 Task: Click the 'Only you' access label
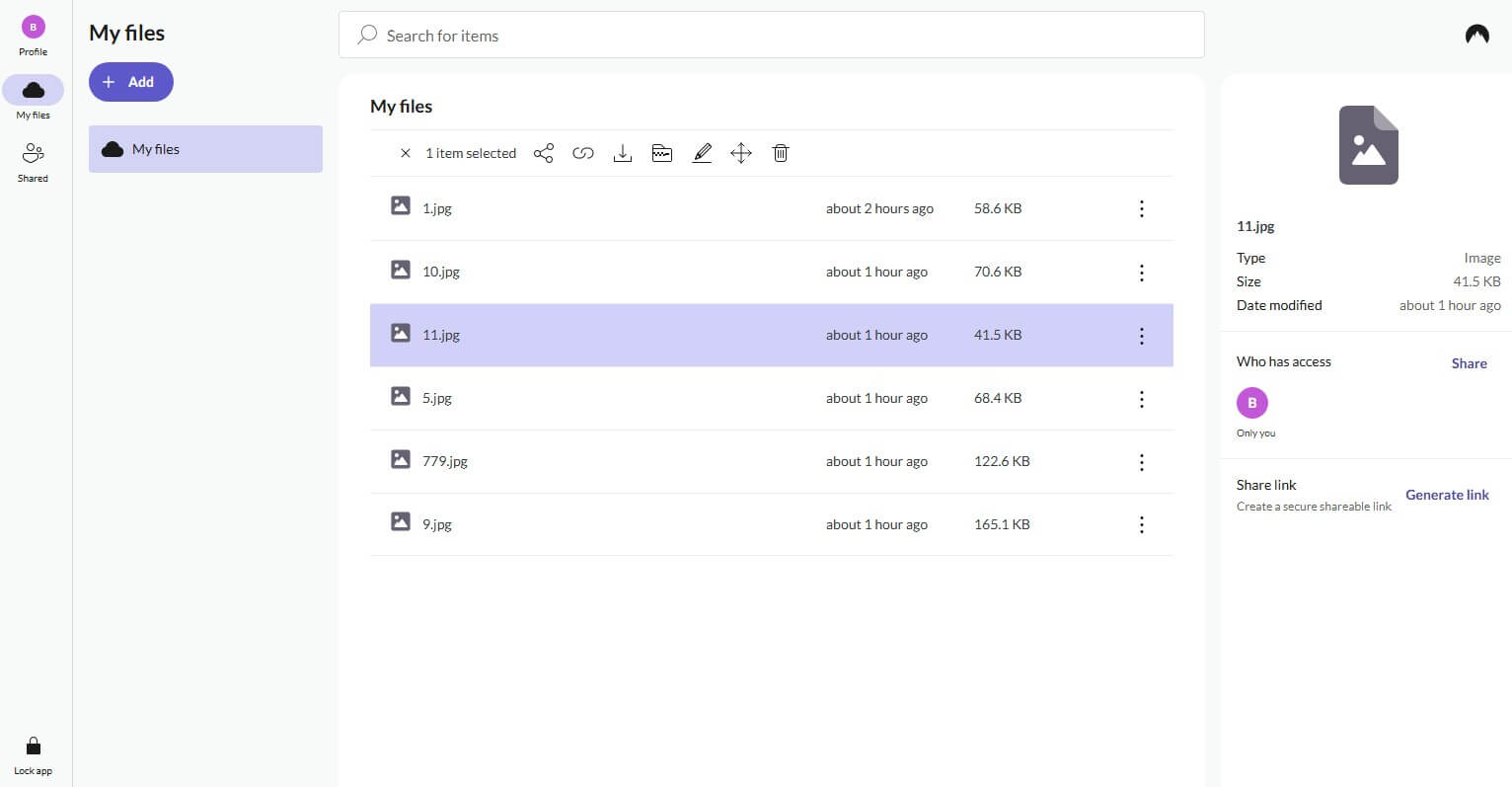pos(1256,433)
